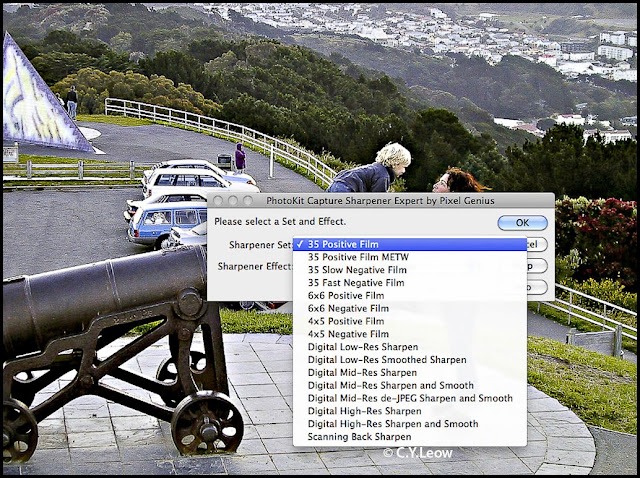Pick 35 Slow Negative Film
640x478 pixels.
click(x=410, y=270)
